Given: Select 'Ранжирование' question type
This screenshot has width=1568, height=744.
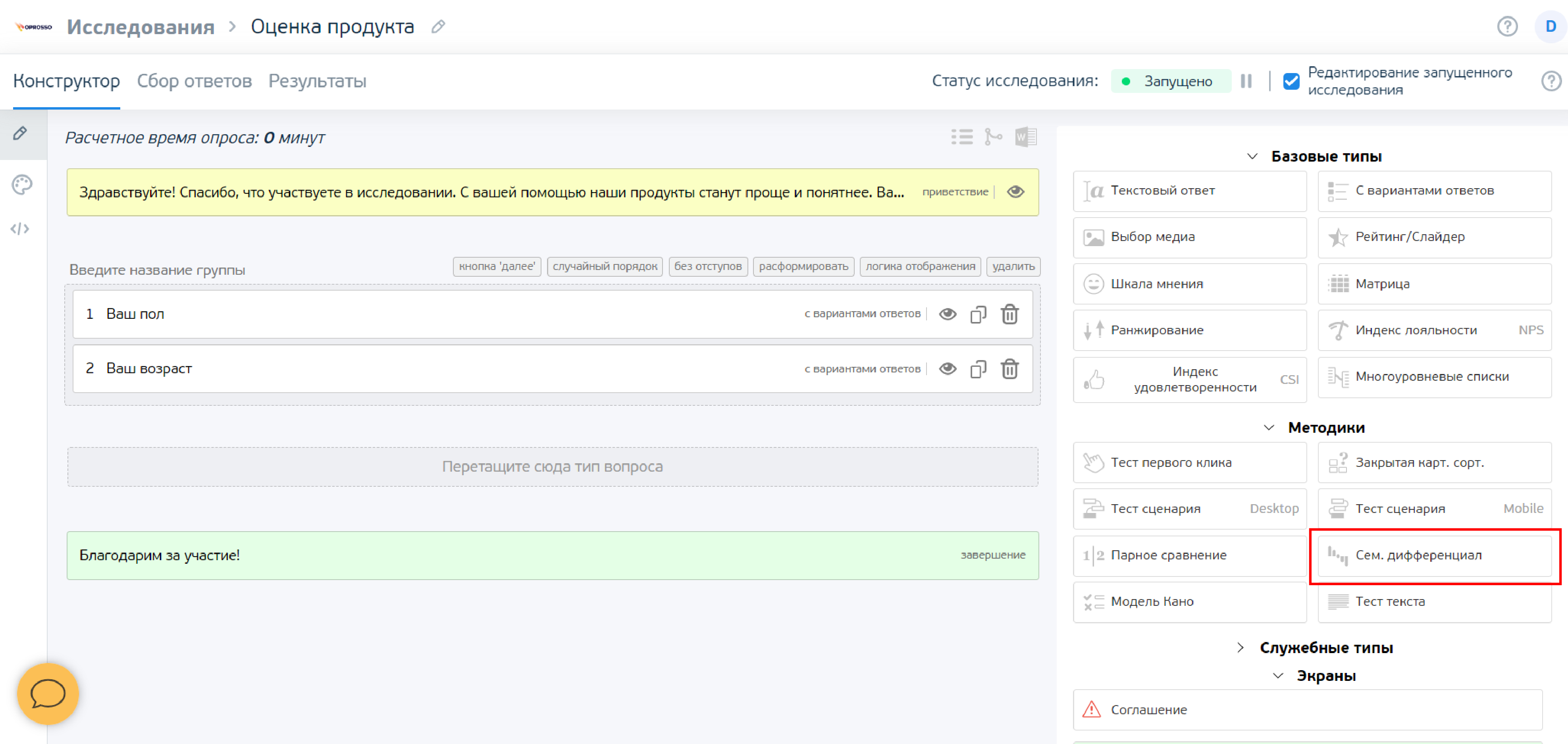Looking at the screenshot, I should click(1189, 330).
